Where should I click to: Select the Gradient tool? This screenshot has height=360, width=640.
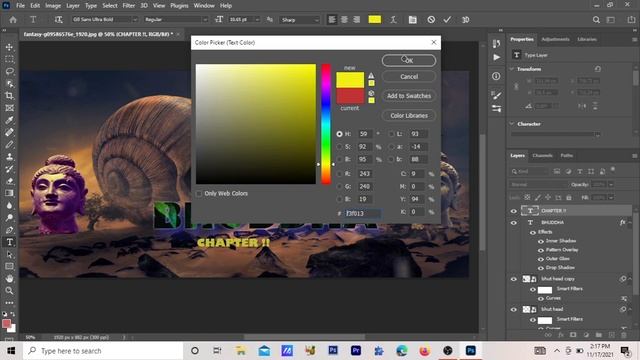tap(9, 193)
